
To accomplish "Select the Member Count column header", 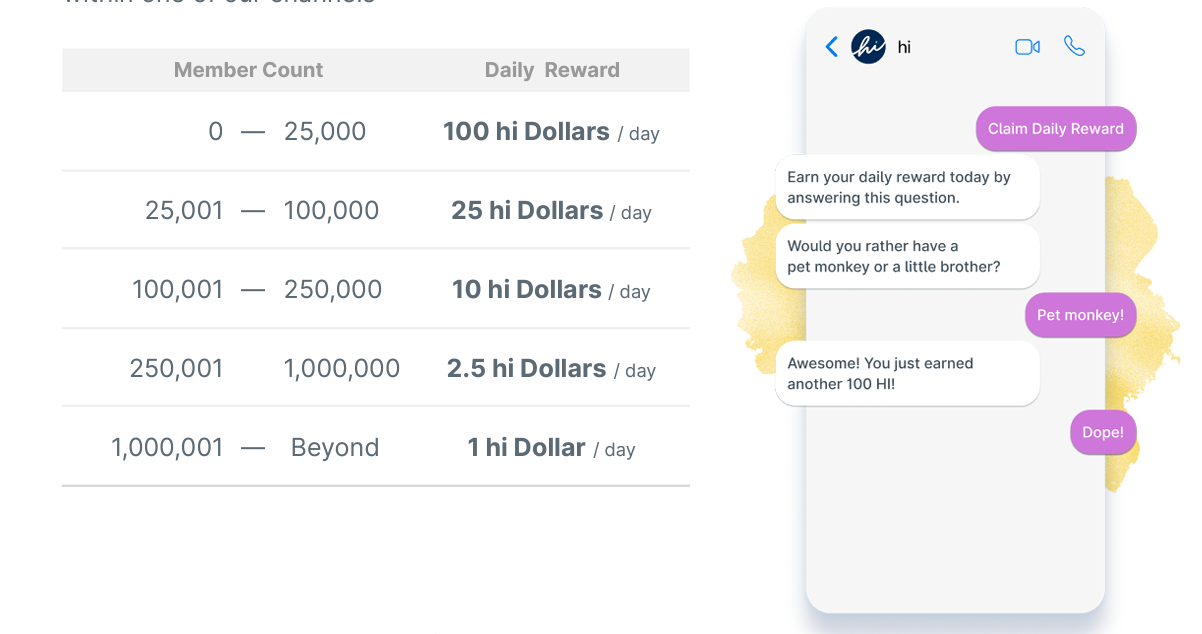I will point(248,70).
